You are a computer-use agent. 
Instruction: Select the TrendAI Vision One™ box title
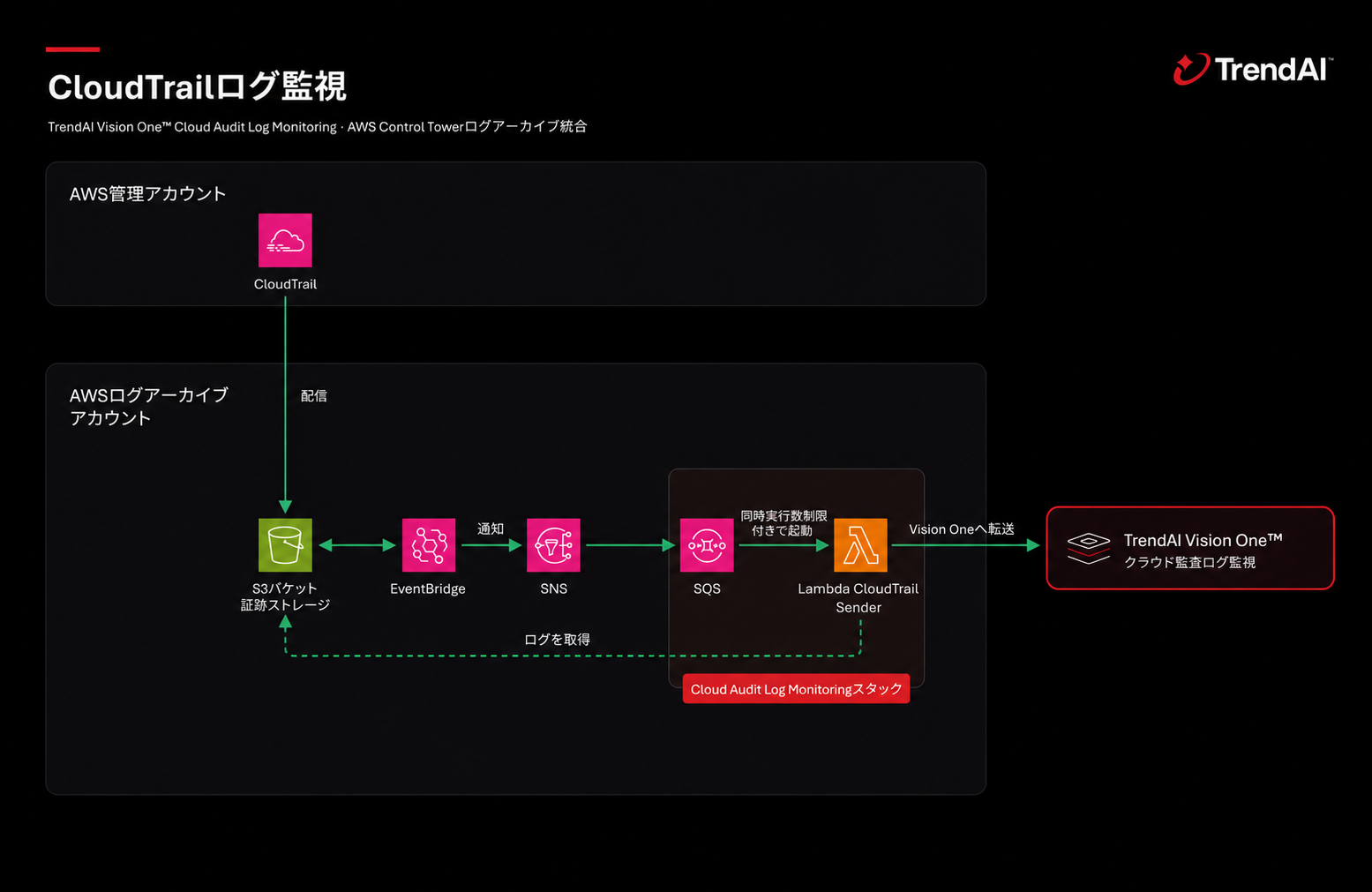[x=1203, y=540]
